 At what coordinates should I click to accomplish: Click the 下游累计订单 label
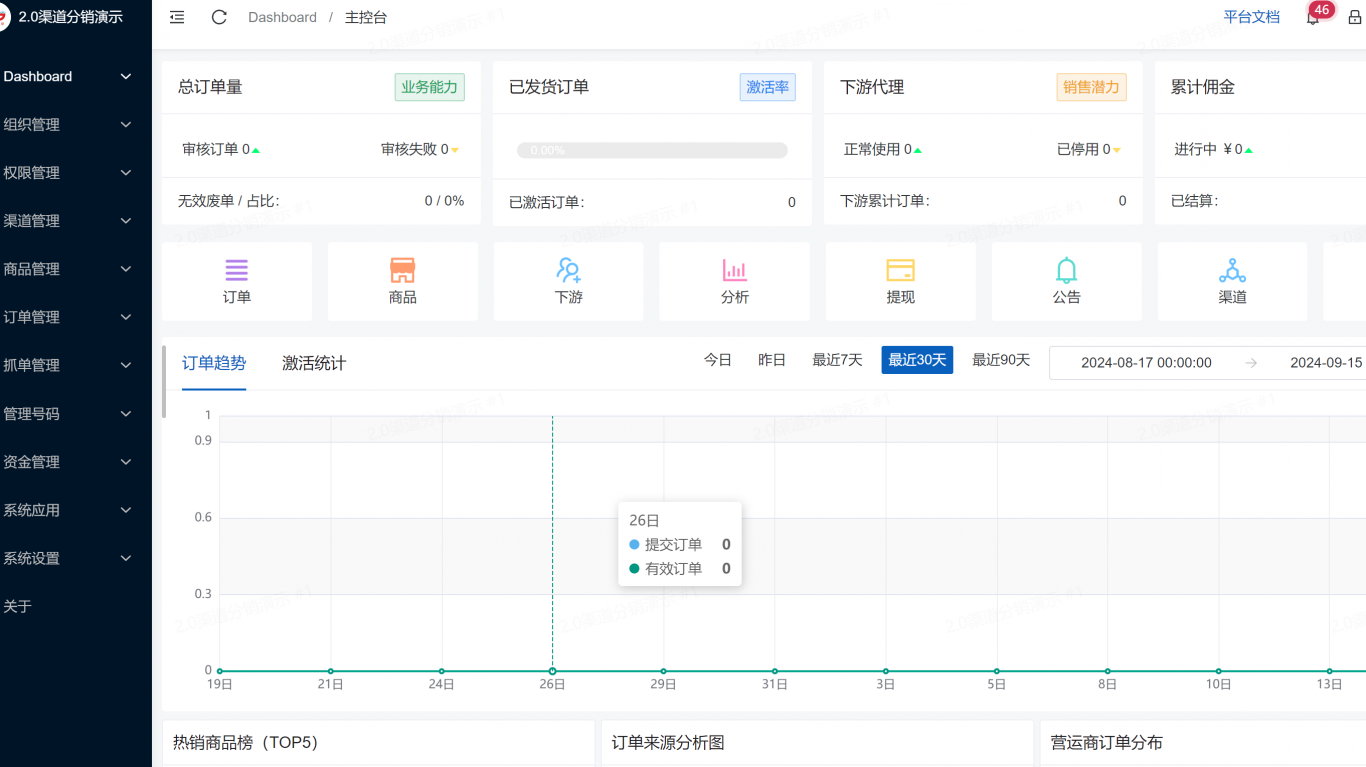click(x=884, y=201)
